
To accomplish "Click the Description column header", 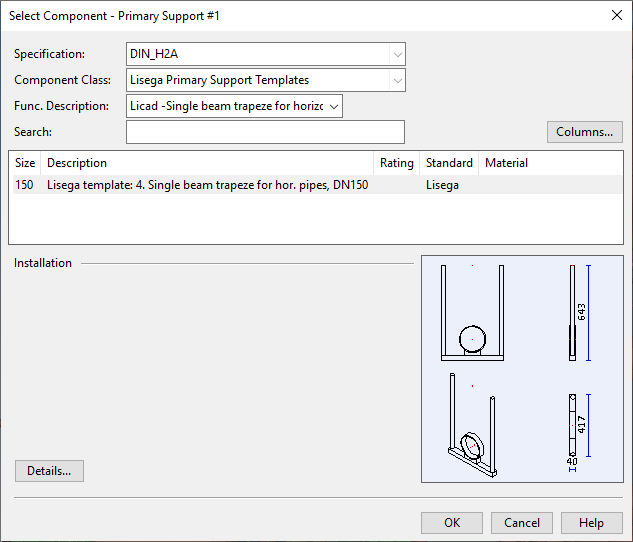I will point(208,163).
